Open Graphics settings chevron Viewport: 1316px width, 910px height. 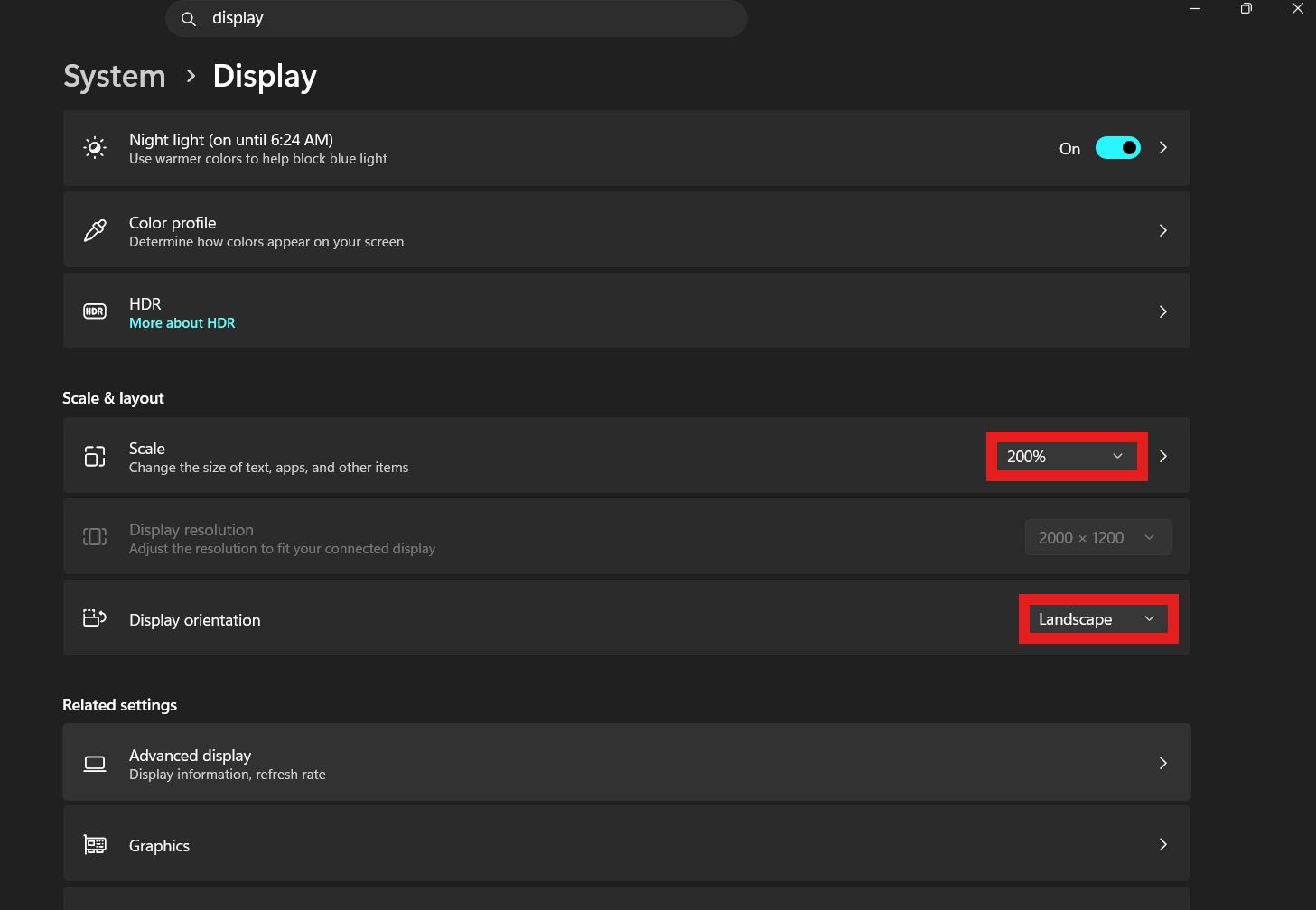[1163, 844]
